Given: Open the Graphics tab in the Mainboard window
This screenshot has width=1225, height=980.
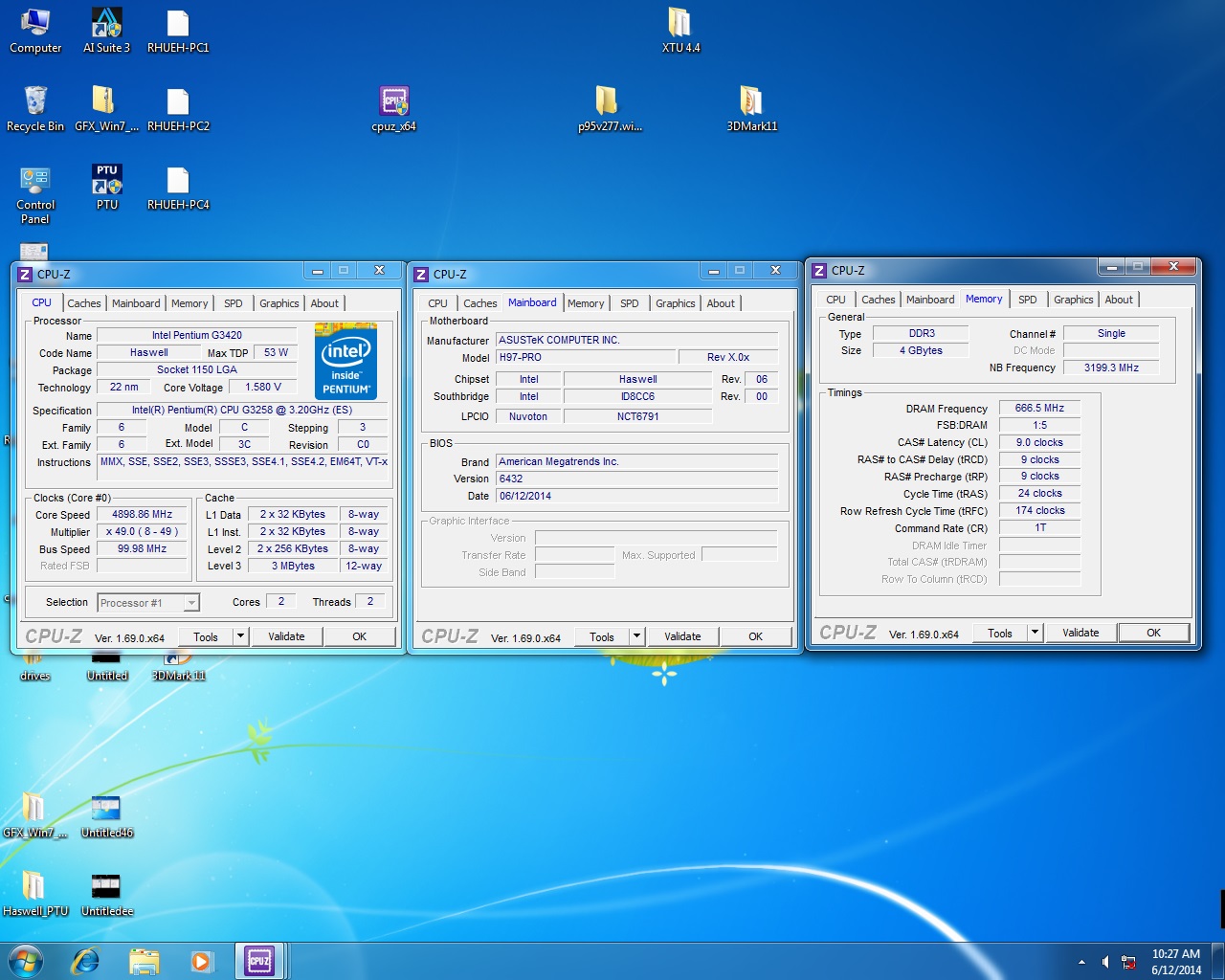Looking at the screenshot, I should coord(675,302).
